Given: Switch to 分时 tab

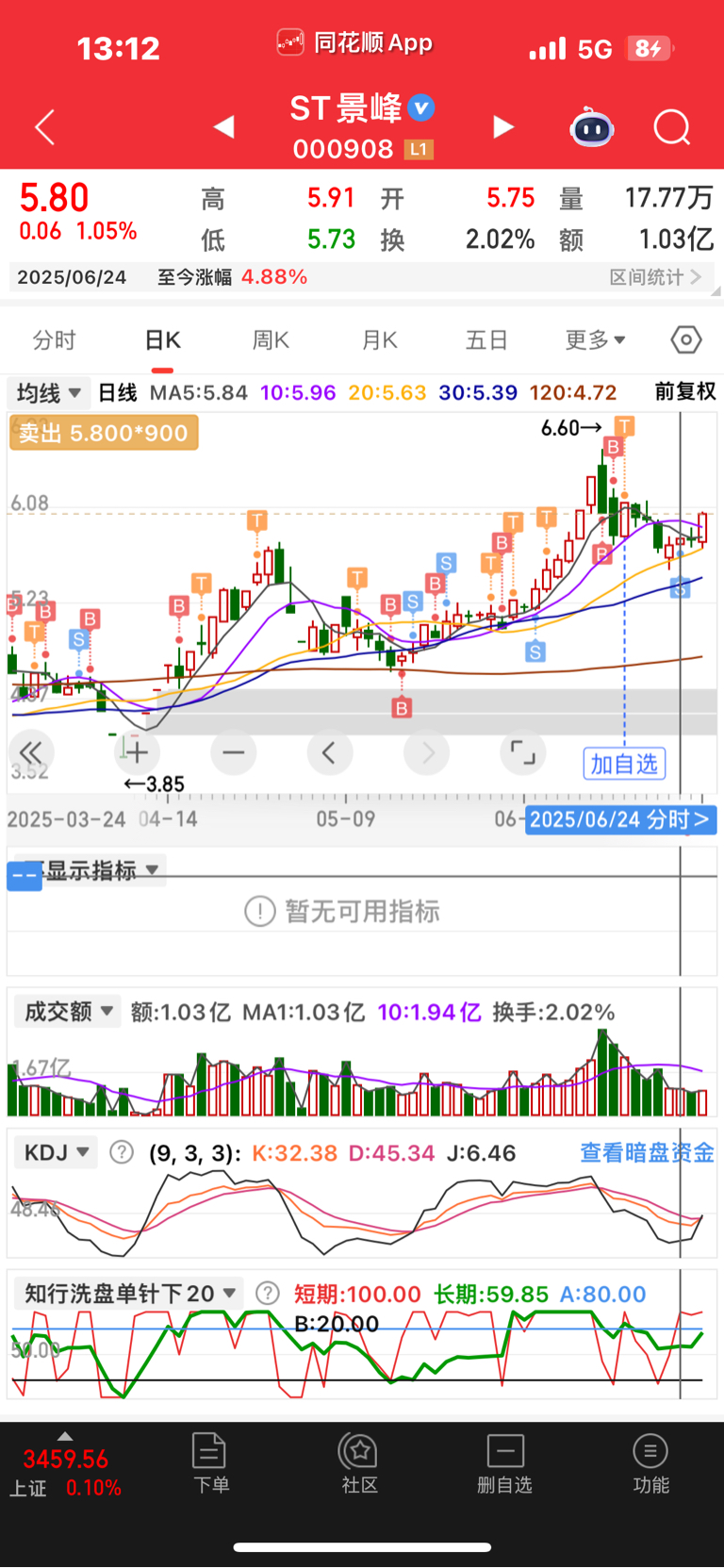Looking at the screenshot, I should 54,340.
